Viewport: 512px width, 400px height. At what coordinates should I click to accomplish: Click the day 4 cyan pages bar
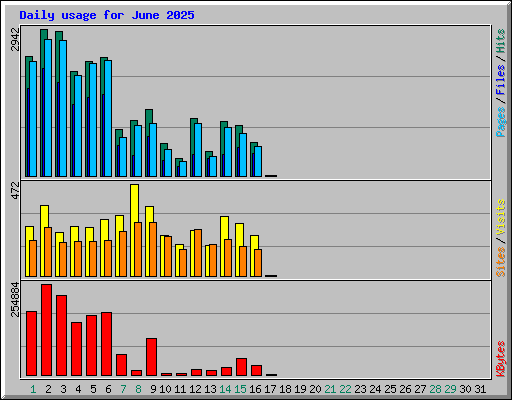click(x=78, y=126)
